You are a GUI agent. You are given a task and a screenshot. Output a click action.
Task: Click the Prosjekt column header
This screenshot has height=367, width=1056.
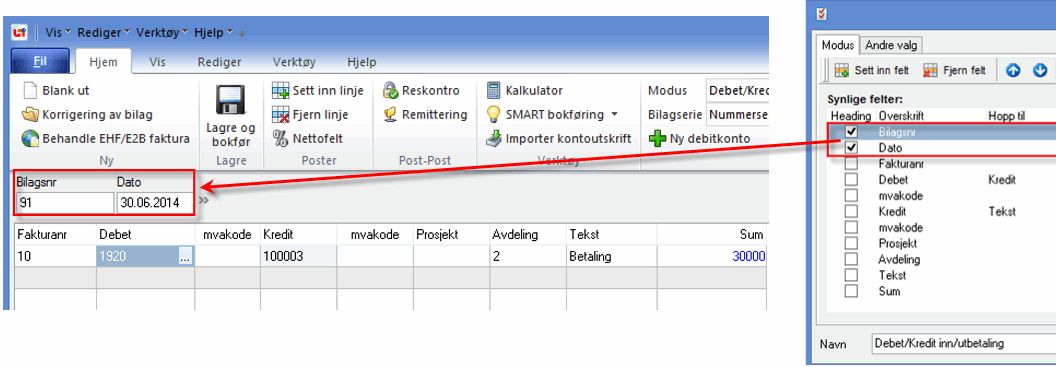(451, 234)
